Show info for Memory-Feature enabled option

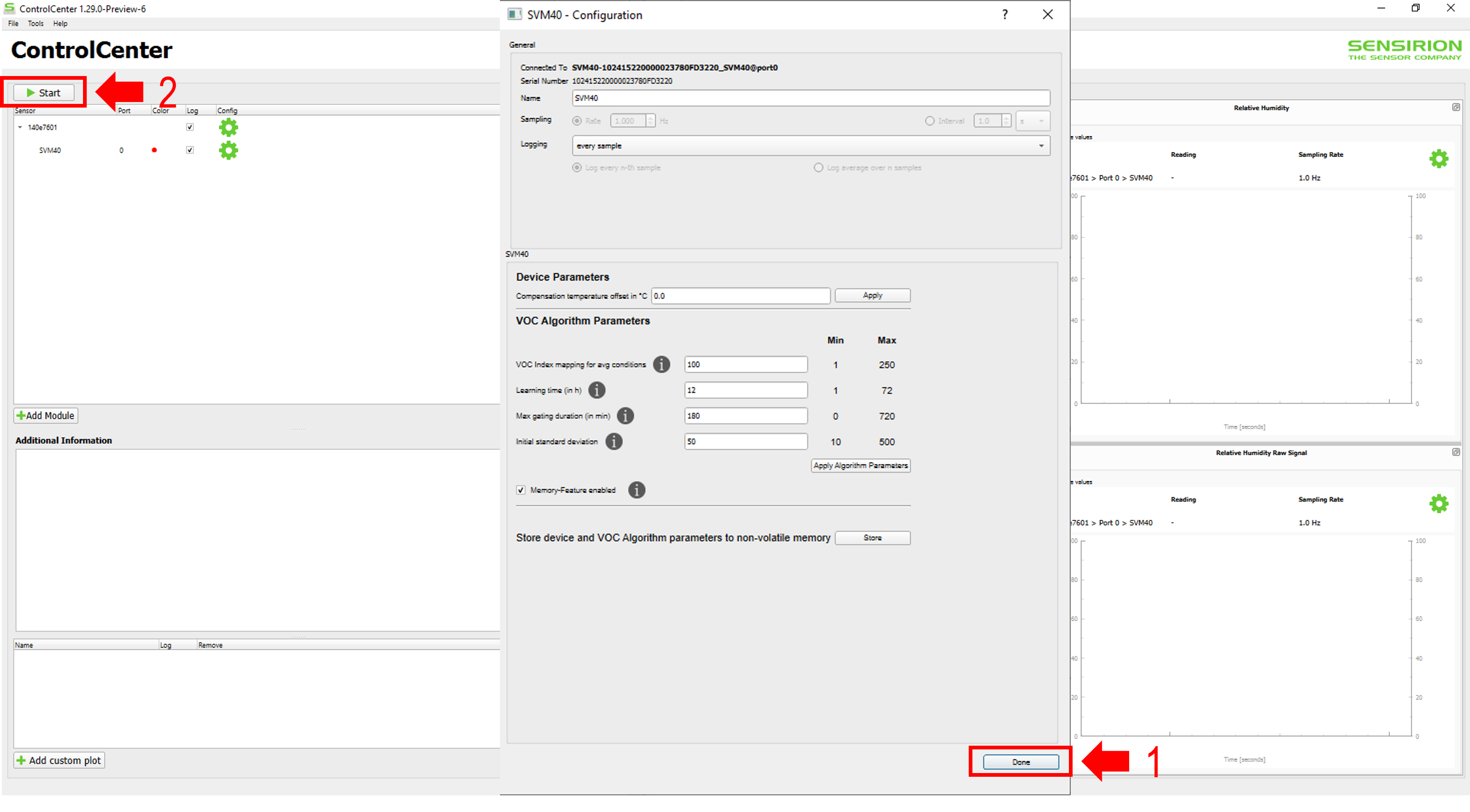click(x=636, y=490)
